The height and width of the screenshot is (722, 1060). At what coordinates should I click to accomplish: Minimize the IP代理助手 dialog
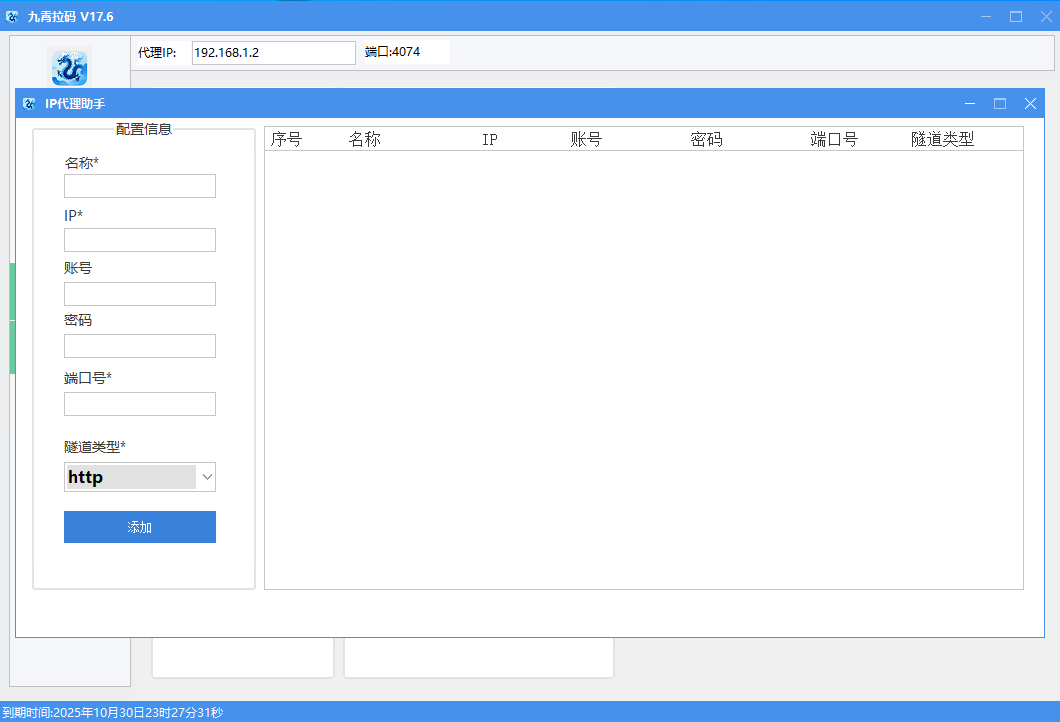click(969, 104)
